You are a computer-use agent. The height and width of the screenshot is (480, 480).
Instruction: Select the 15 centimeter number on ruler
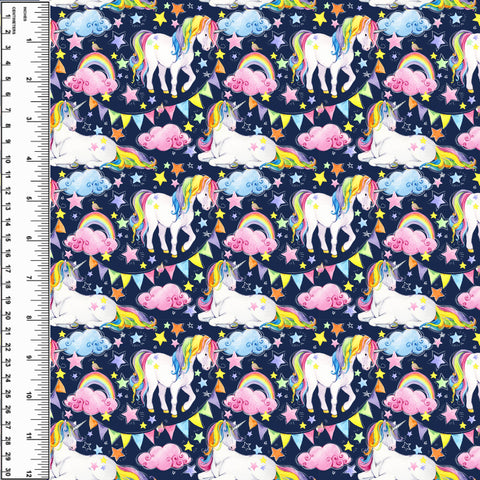[x=8, y=238]
